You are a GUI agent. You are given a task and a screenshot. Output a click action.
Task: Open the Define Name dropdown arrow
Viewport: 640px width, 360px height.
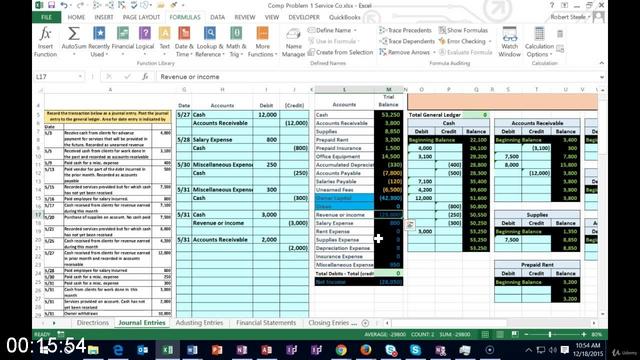pyautogui.click(x=355, y=30)
